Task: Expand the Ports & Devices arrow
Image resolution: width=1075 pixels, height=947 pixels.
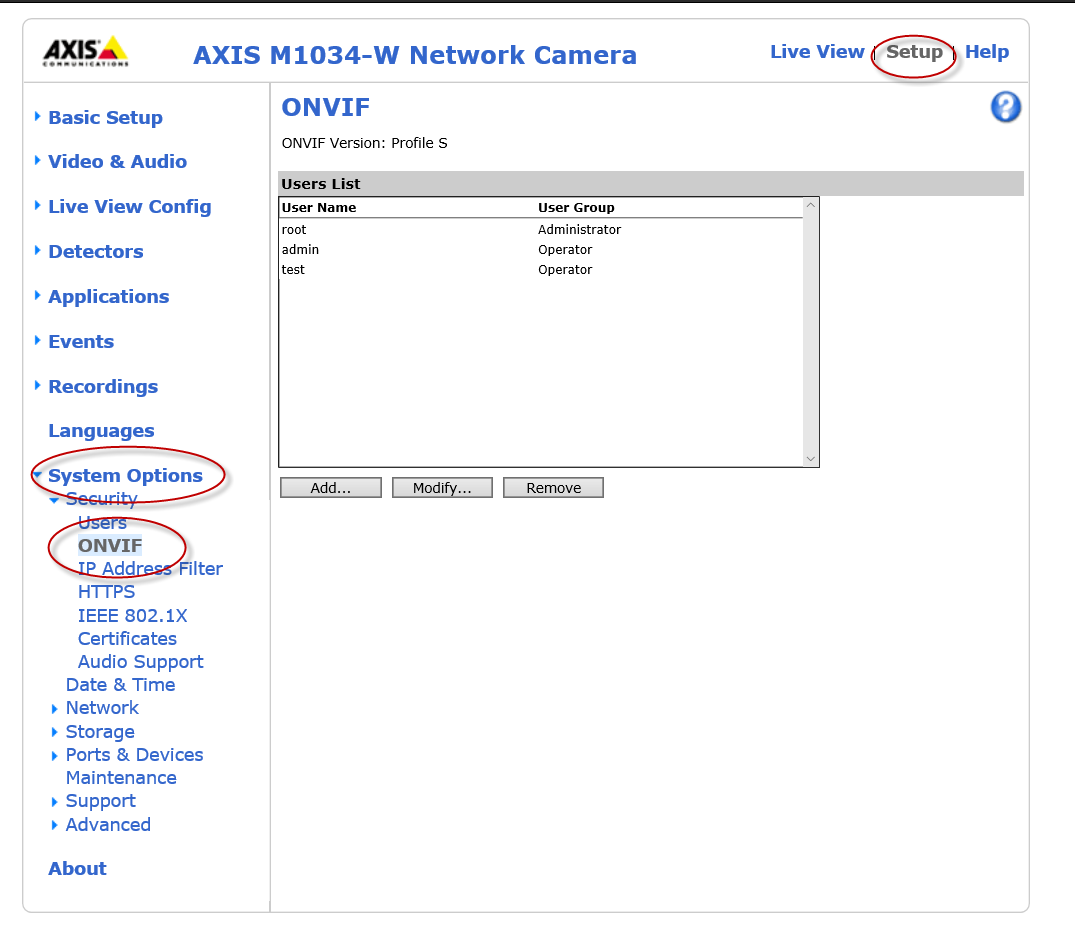Action: click(x=54, y=756)
